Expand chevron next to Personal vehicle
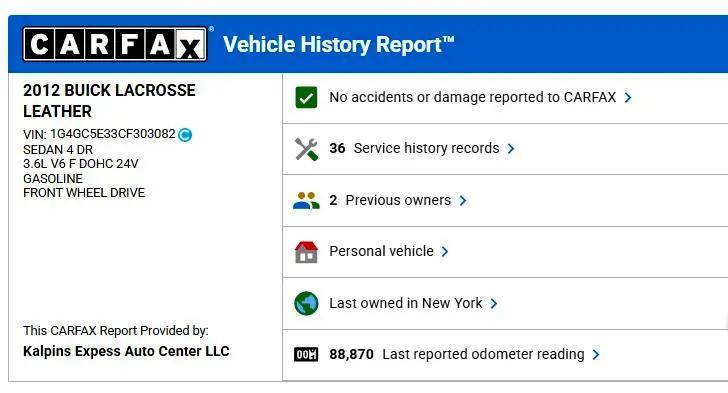Image resolution: width=728 pixels, height=393 pixels. (445, 252)
